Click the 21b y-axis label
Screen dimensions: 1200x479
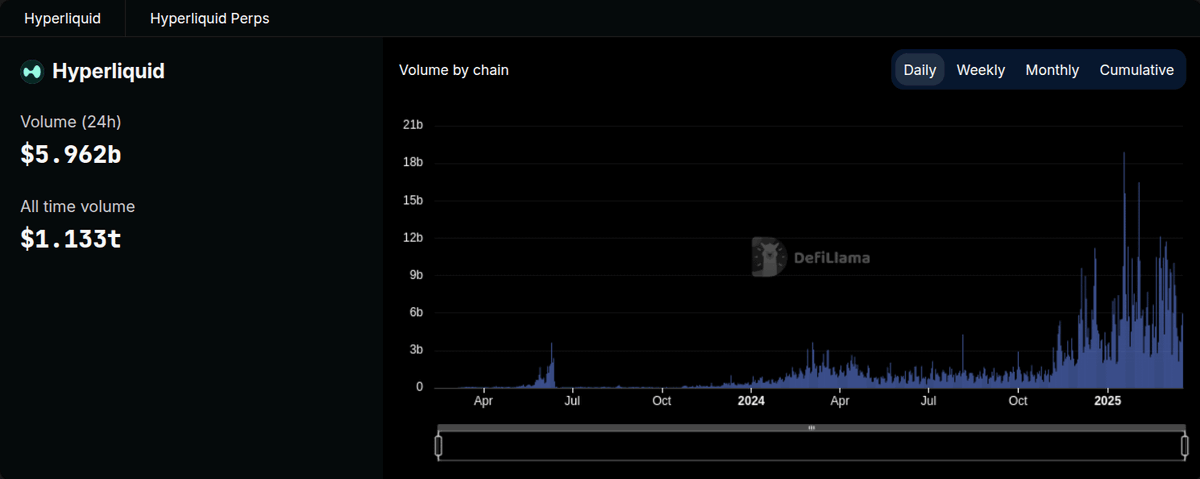(x=413, y=125)
